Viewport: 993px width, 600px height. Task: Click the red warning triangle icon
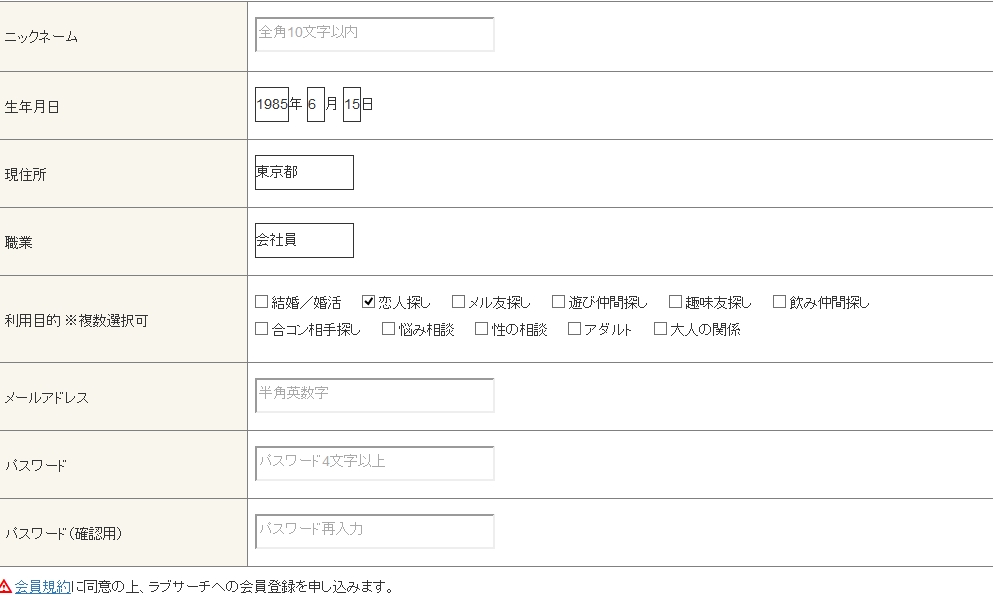pyautogui.click(x=6, y=587)
